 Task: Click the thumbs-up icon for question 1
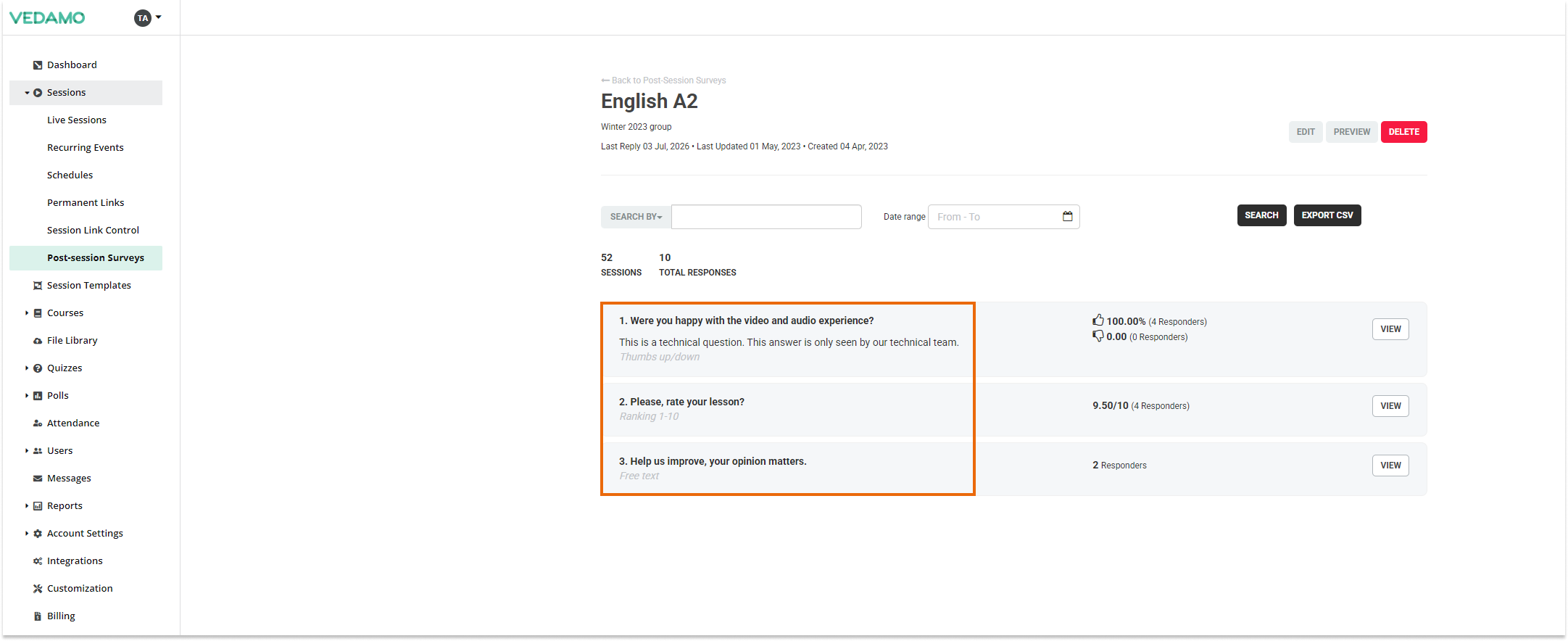(x=1098, y=320)
